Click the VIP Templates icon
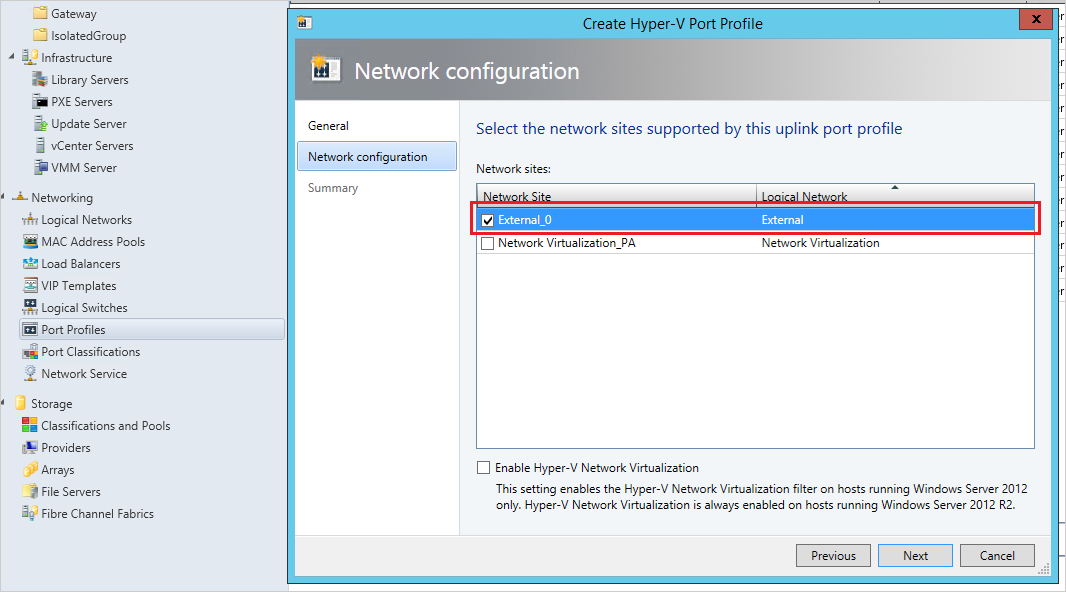Screen dimensions: 1066x592 click(x=30, y=285)
